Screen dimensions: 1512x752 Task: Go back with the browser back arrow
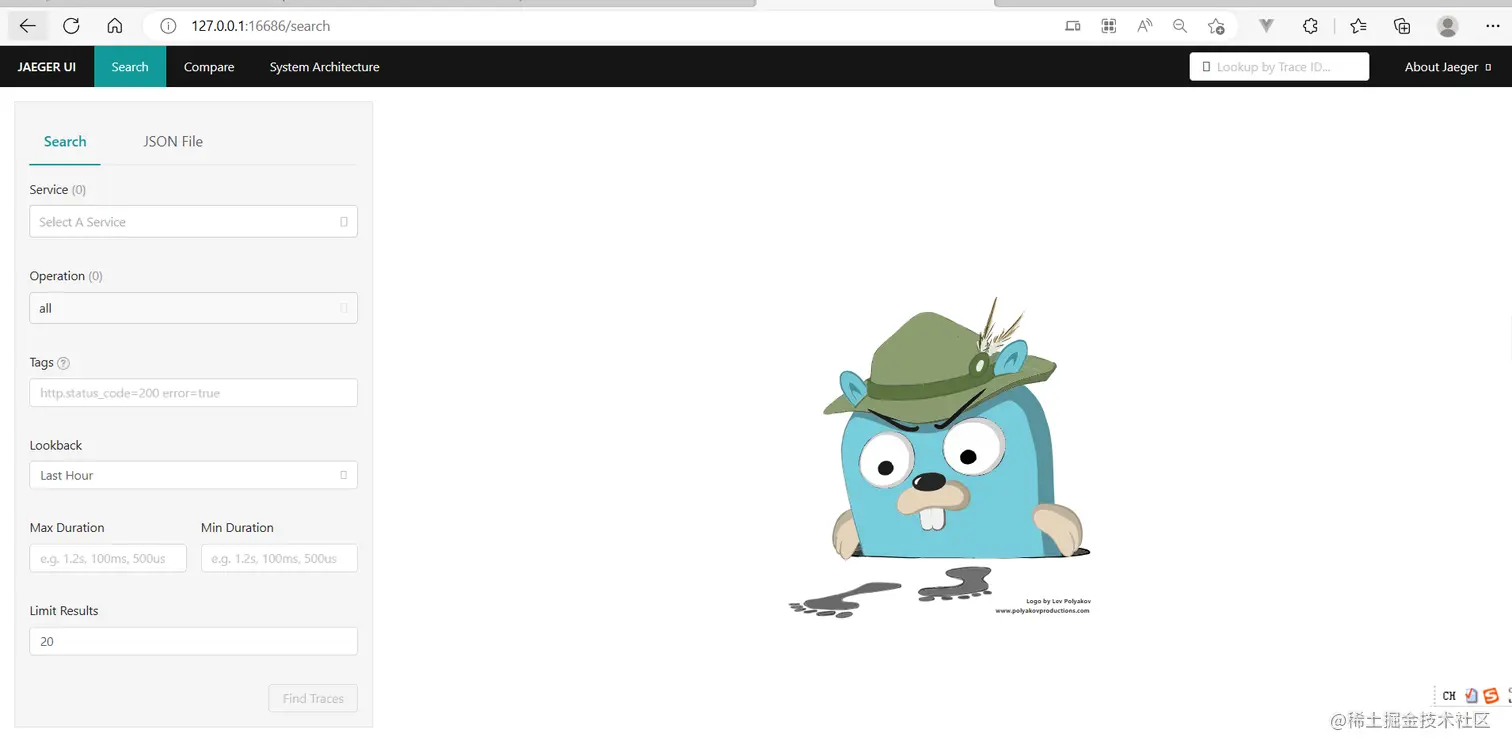coord(27,26)
